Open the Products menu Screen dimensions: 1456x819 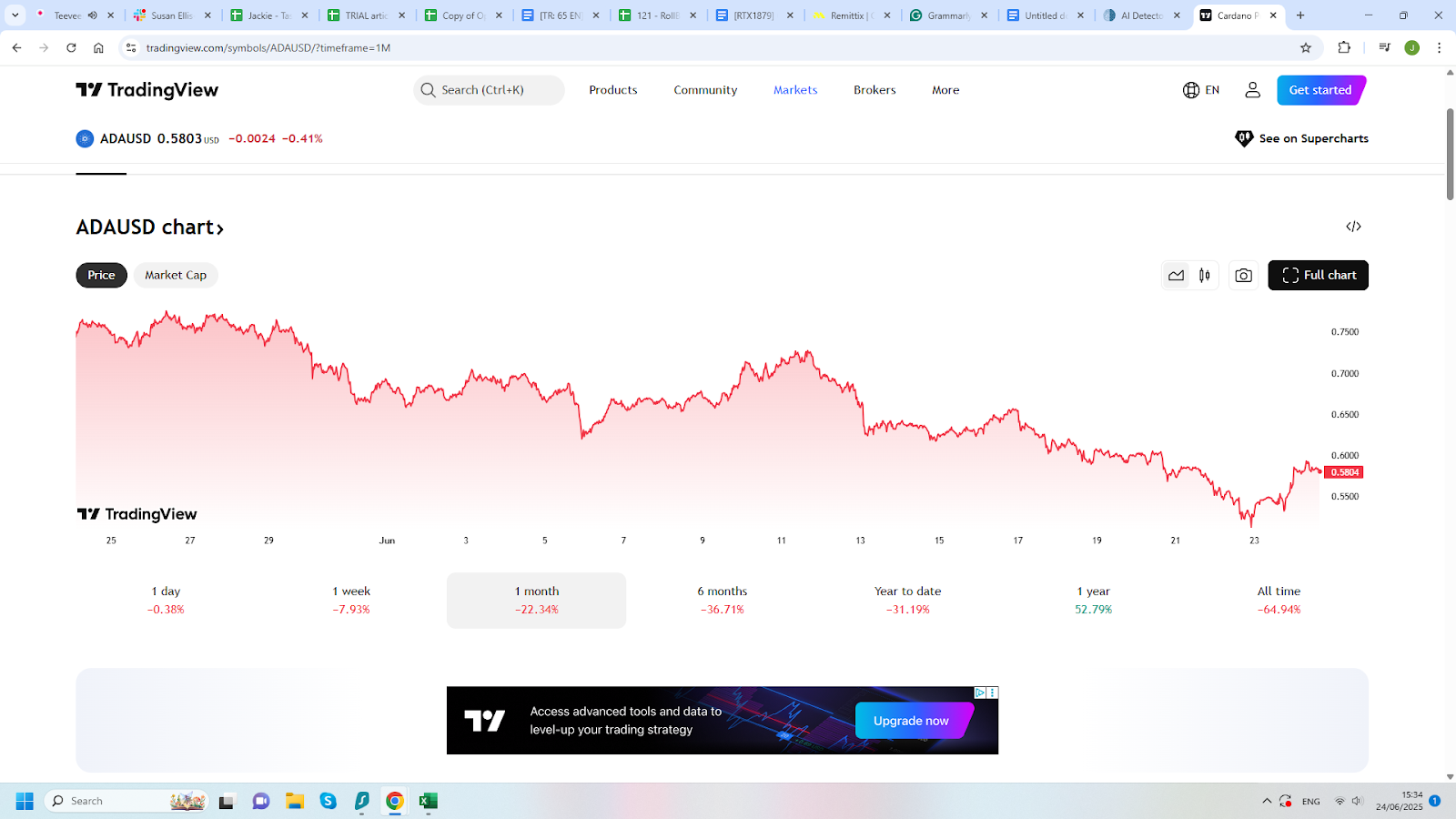[x=613, y=90]
